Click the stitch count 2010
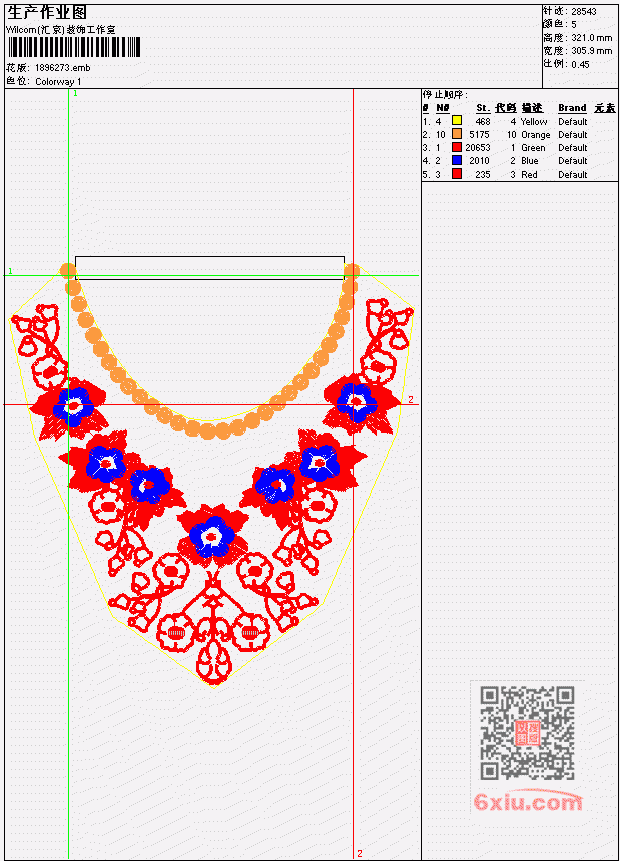Image resolution: width=620 pixels, height=861 pixels. click(x=479, y=161)
